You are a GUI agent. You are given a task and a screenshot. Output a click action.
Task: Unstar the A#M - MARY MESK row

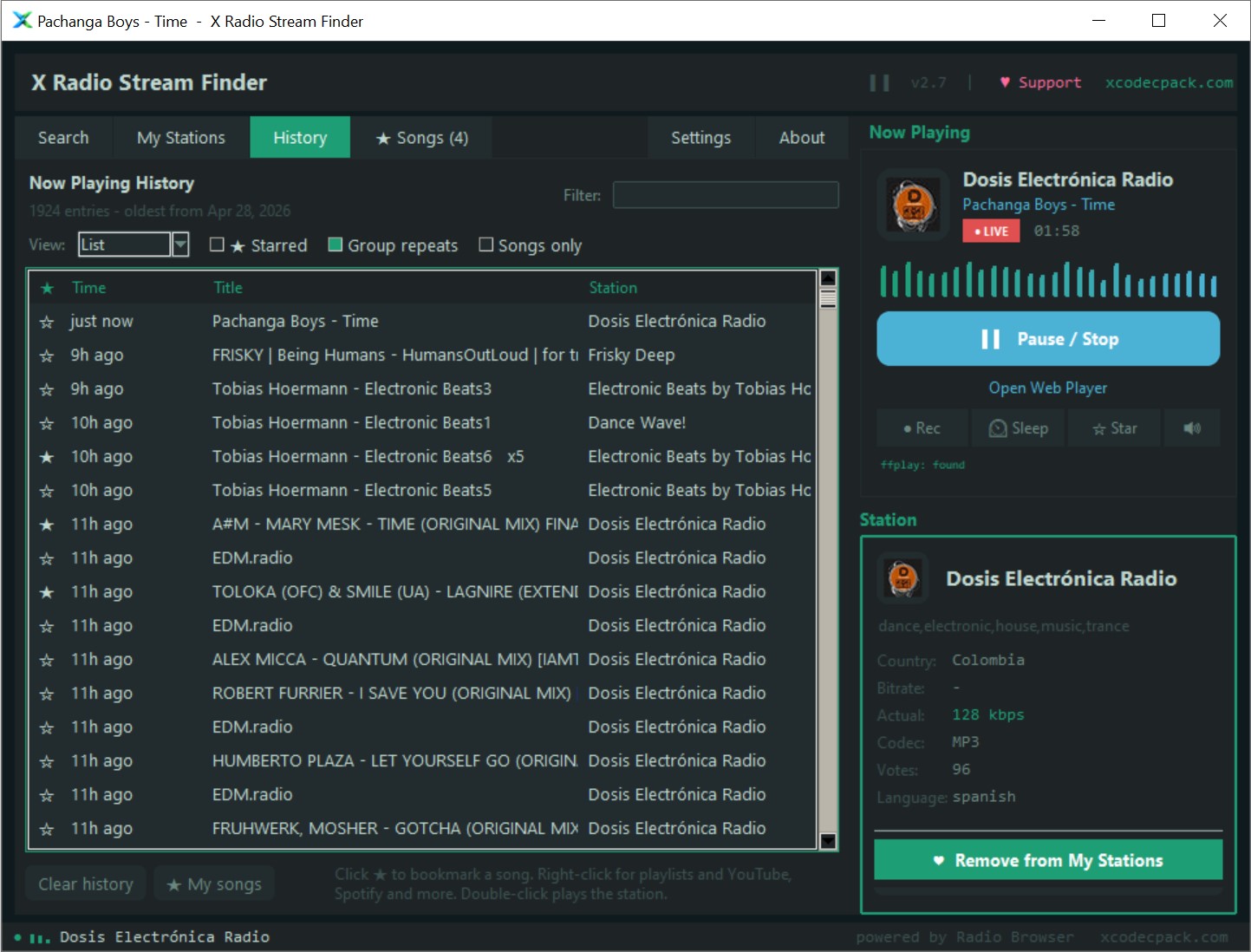(x=47, y=525)
